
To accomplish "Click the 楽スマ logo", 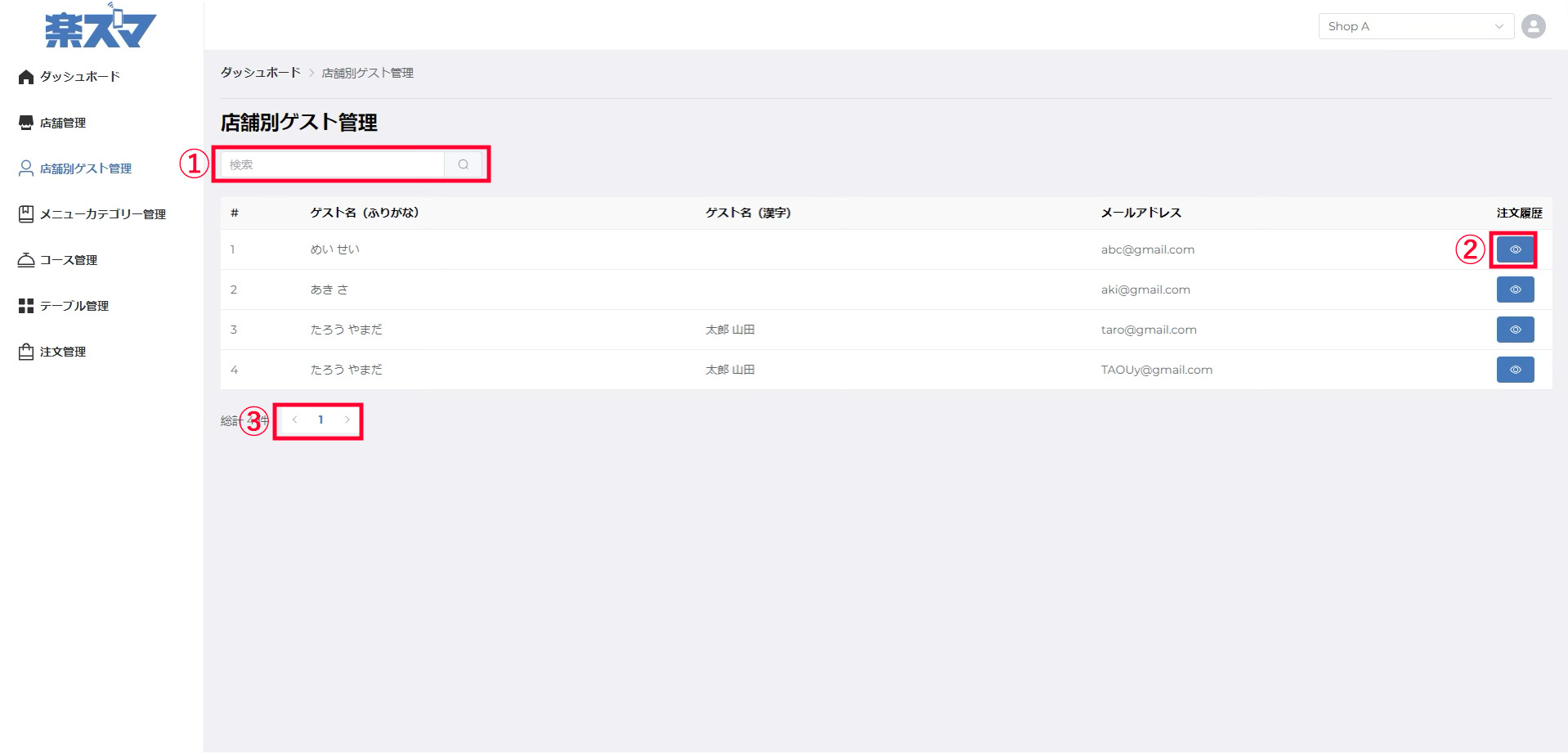I will 101,28.
